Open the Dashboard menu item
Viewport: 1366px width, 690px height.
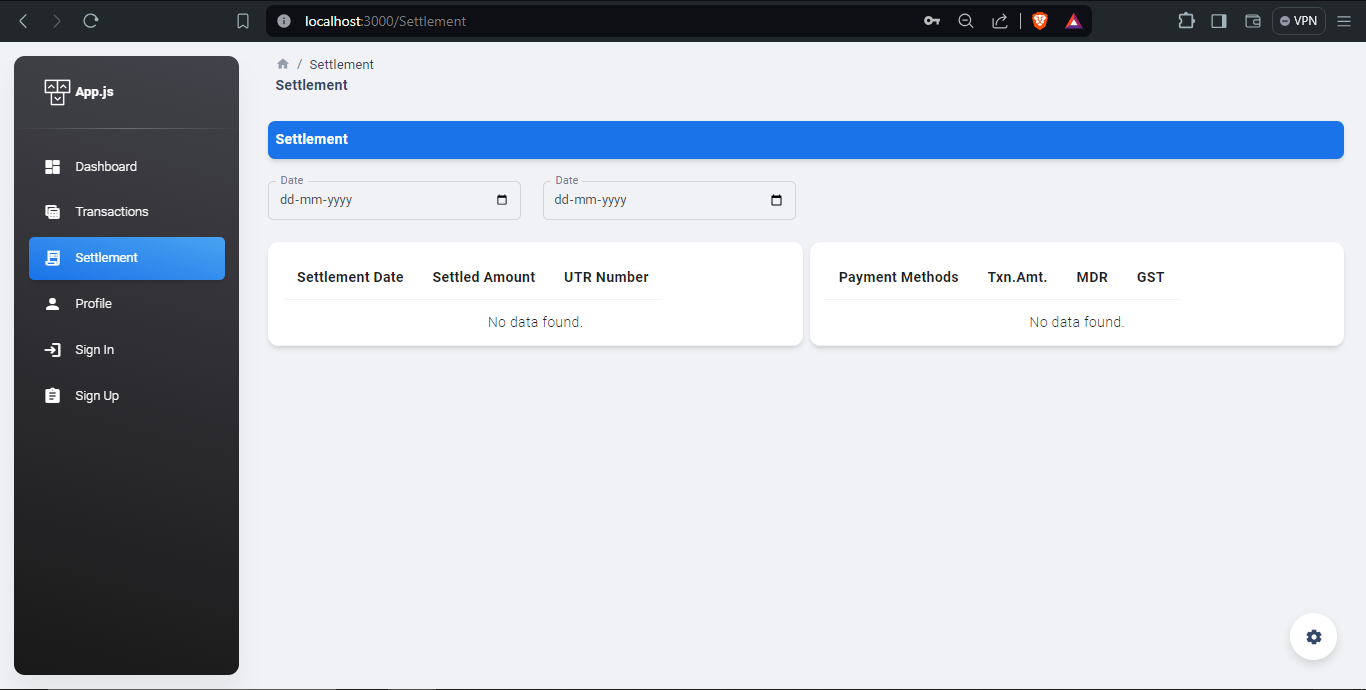point(127,167)
